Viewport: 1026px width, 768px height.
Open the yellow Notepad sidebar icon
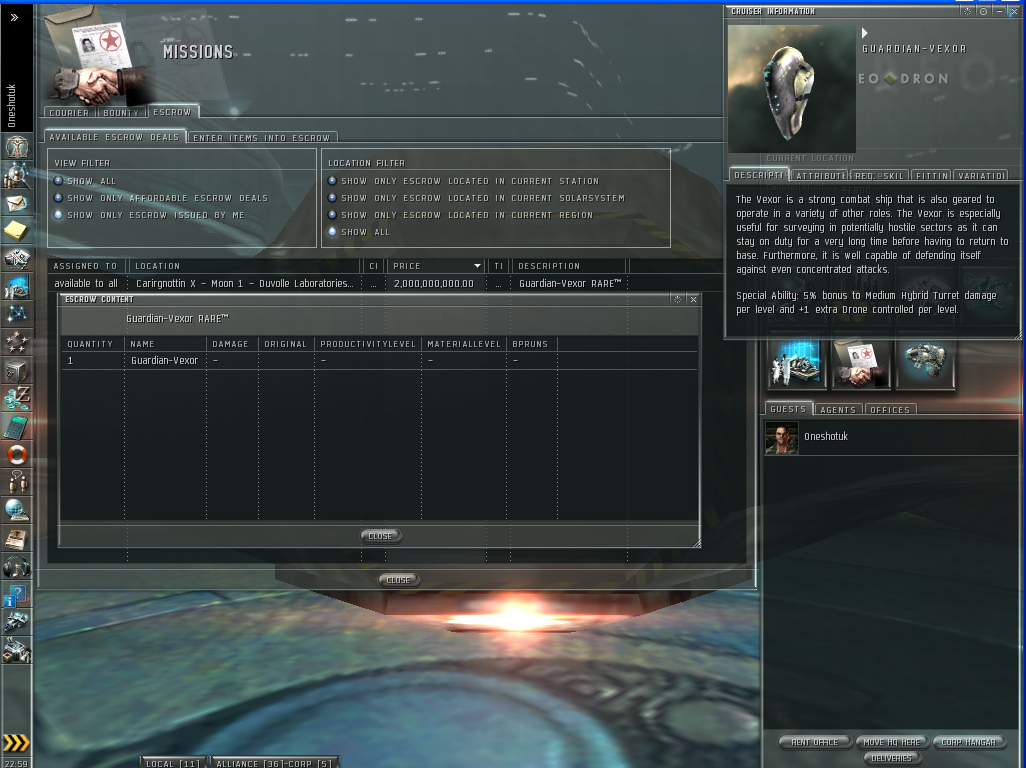coord(16,230)
